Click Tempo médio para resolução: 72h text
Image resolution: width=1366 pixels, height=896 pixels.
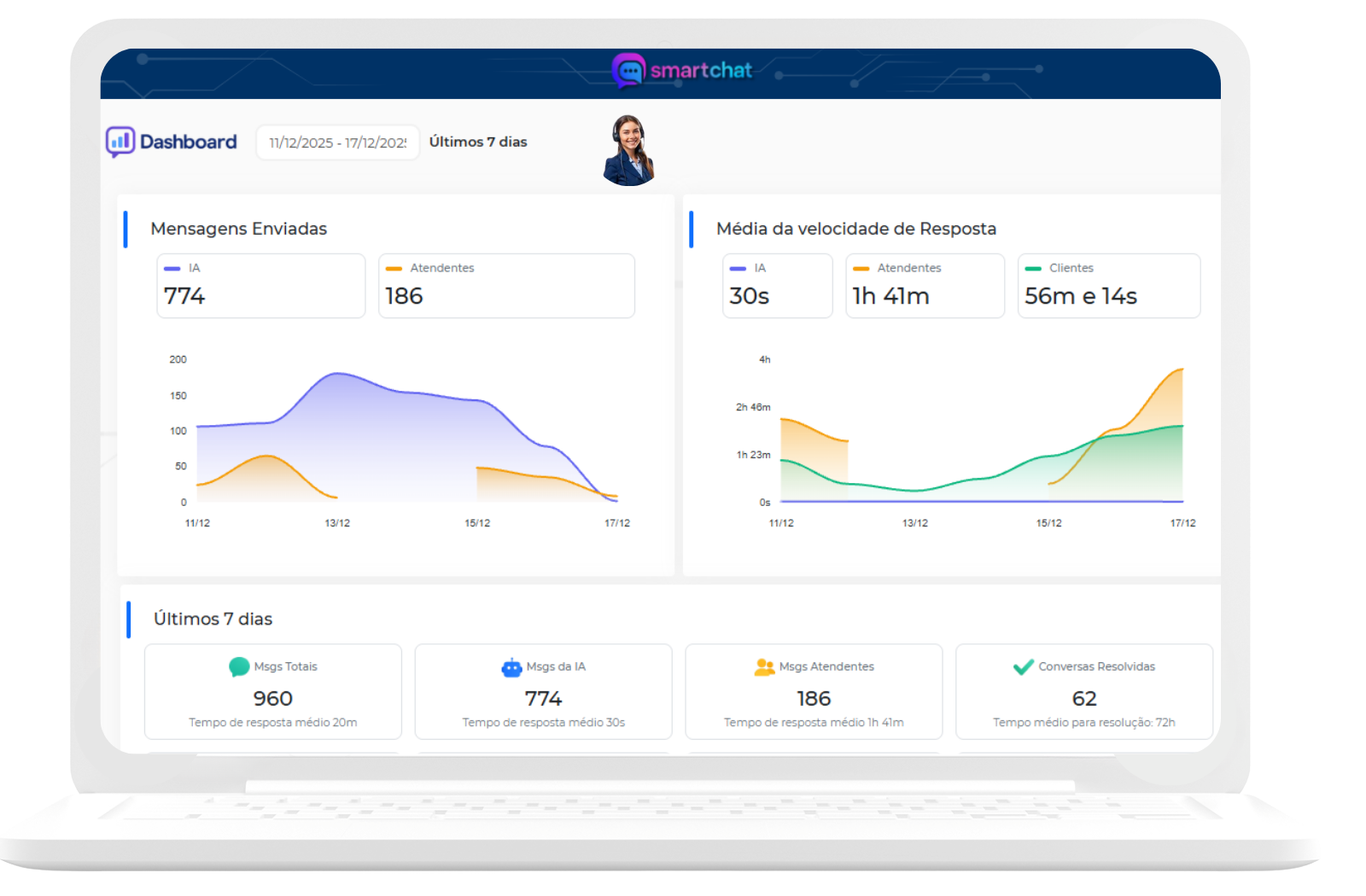tap(1084, 723)
